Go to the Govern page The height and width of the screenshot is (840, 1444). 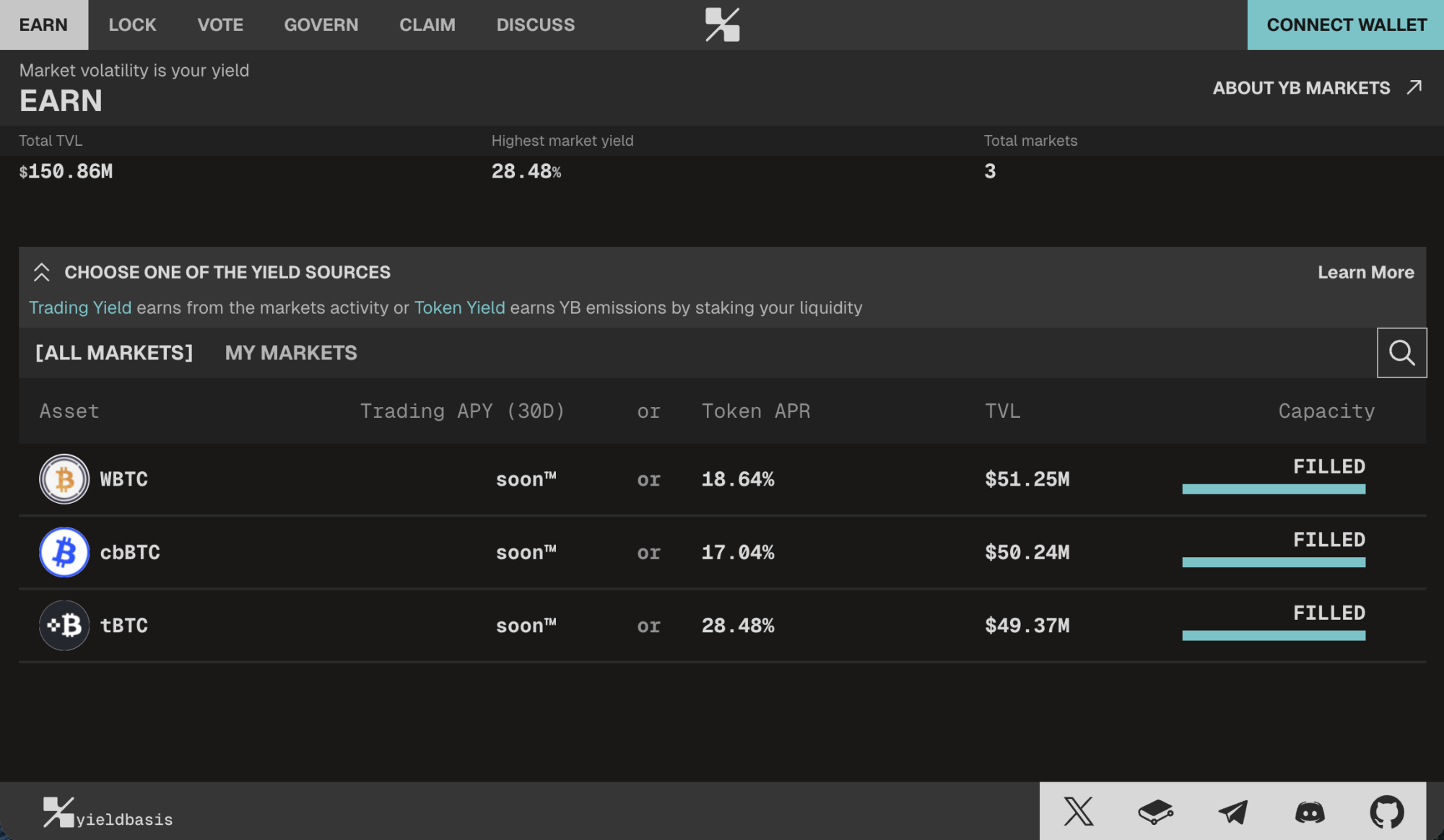[x=321, y=25]
